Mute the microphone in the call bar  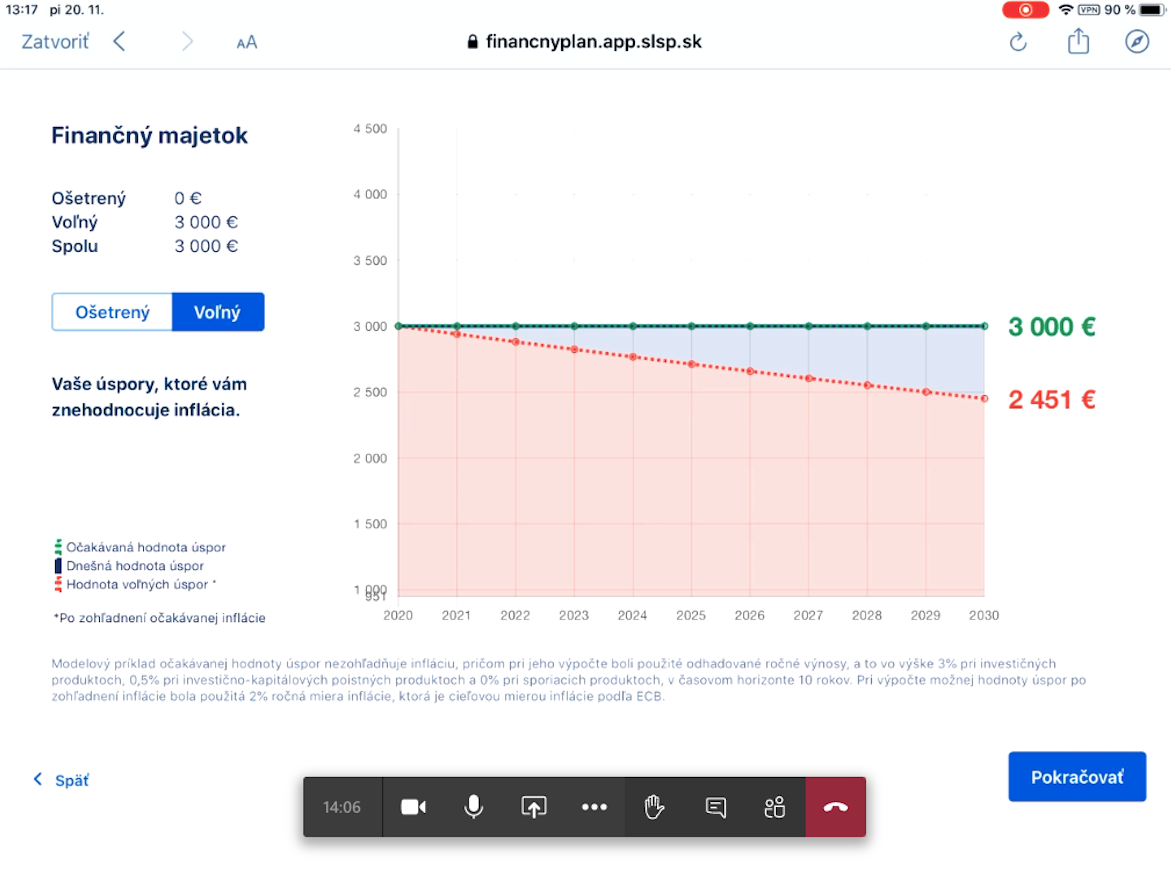474,807
